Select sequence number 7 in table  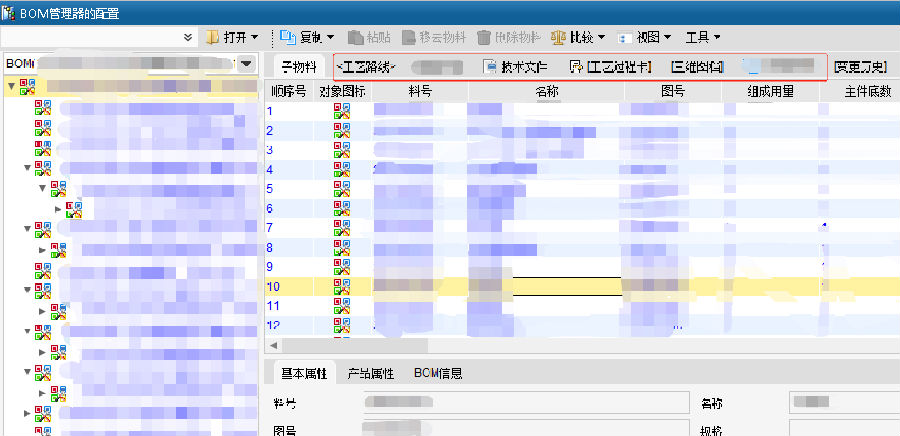[x=270, y=228]
